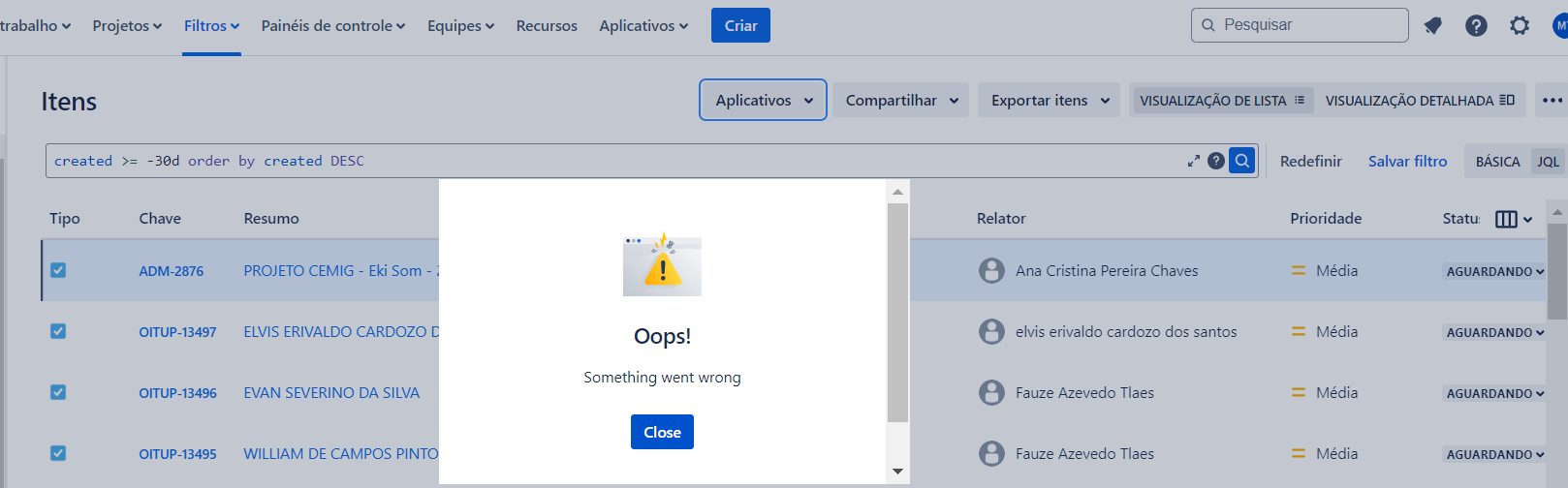Uncheck the OITUP-13497 row checkbox
1568x488 pixels.
[58, 331]
